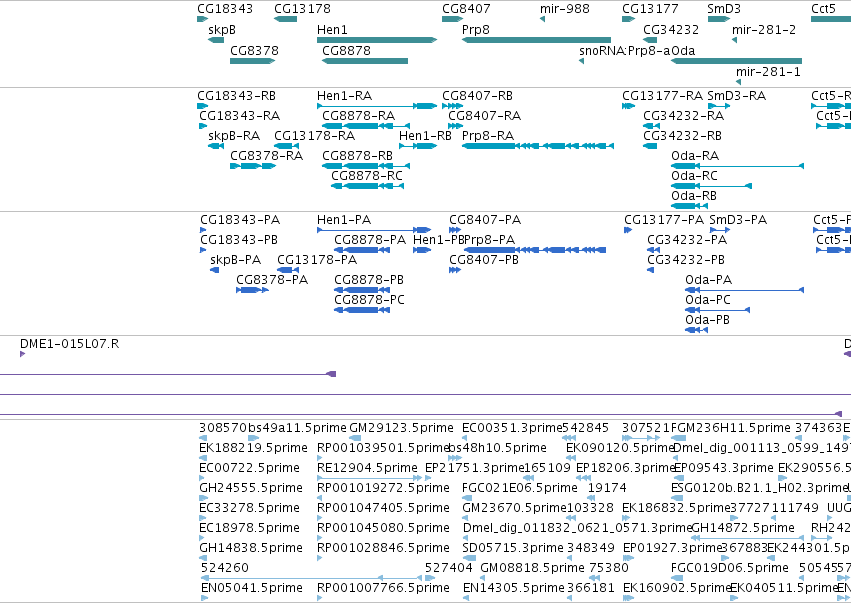Select the "CG8378" gene label

point(254,51)
